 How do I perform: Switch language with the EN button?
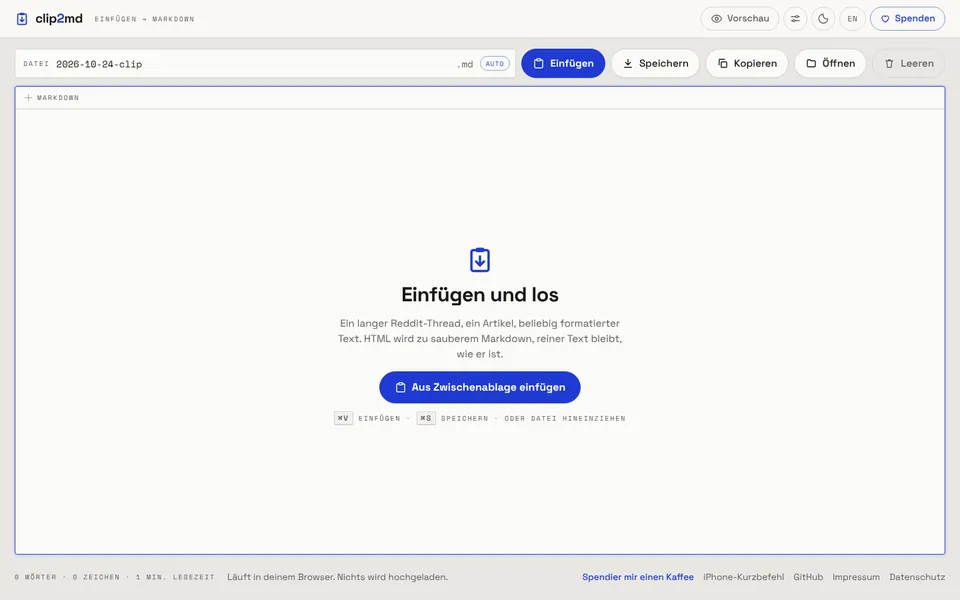tap(852, 18)
